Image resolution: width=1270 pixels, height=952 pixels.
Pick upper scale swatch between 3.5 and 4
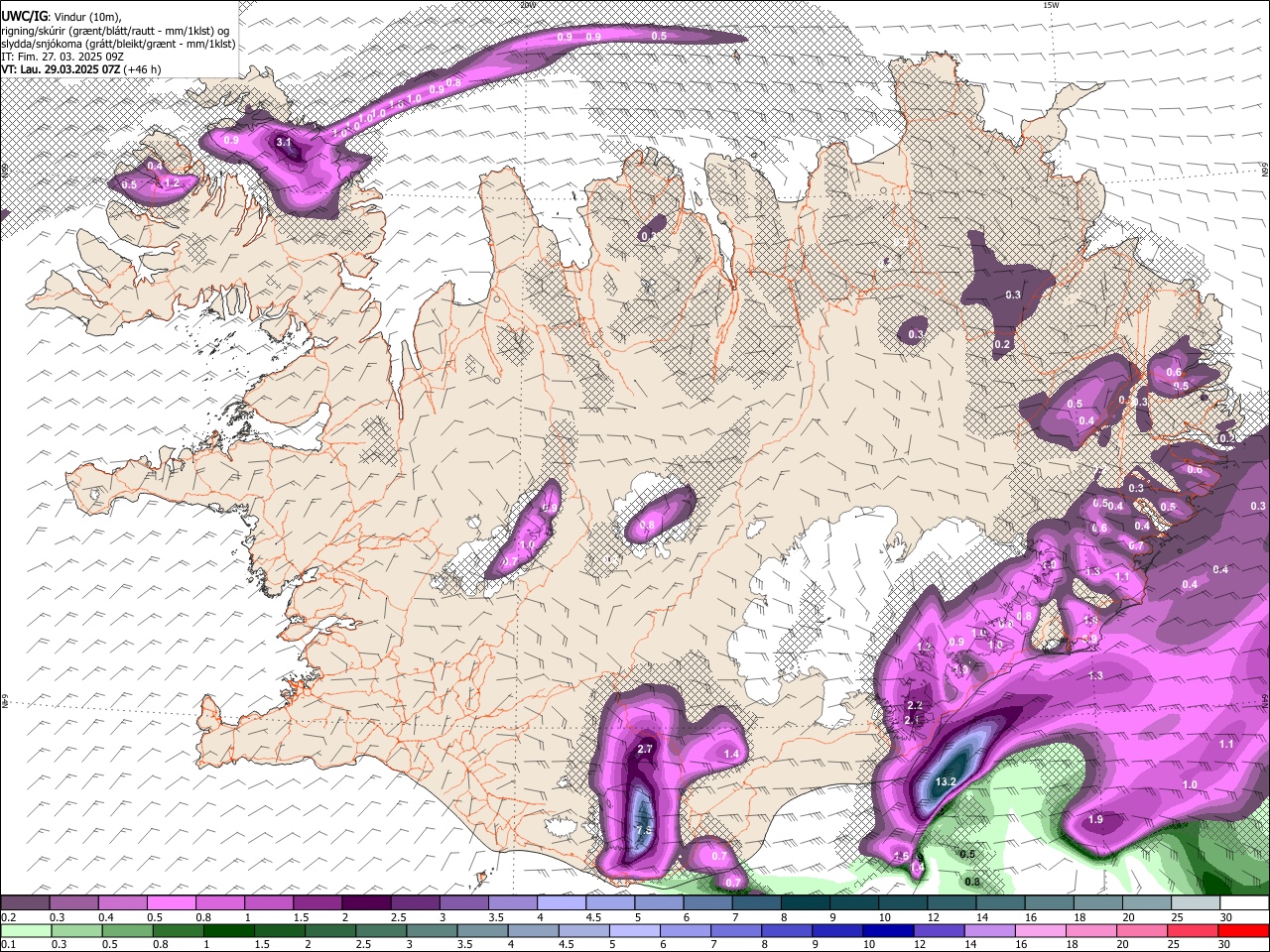point(512,902)
